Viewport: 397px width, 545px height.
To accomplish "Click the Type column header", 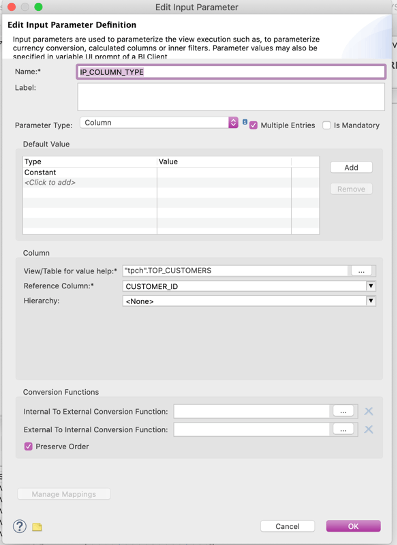I will coord(90,162).
